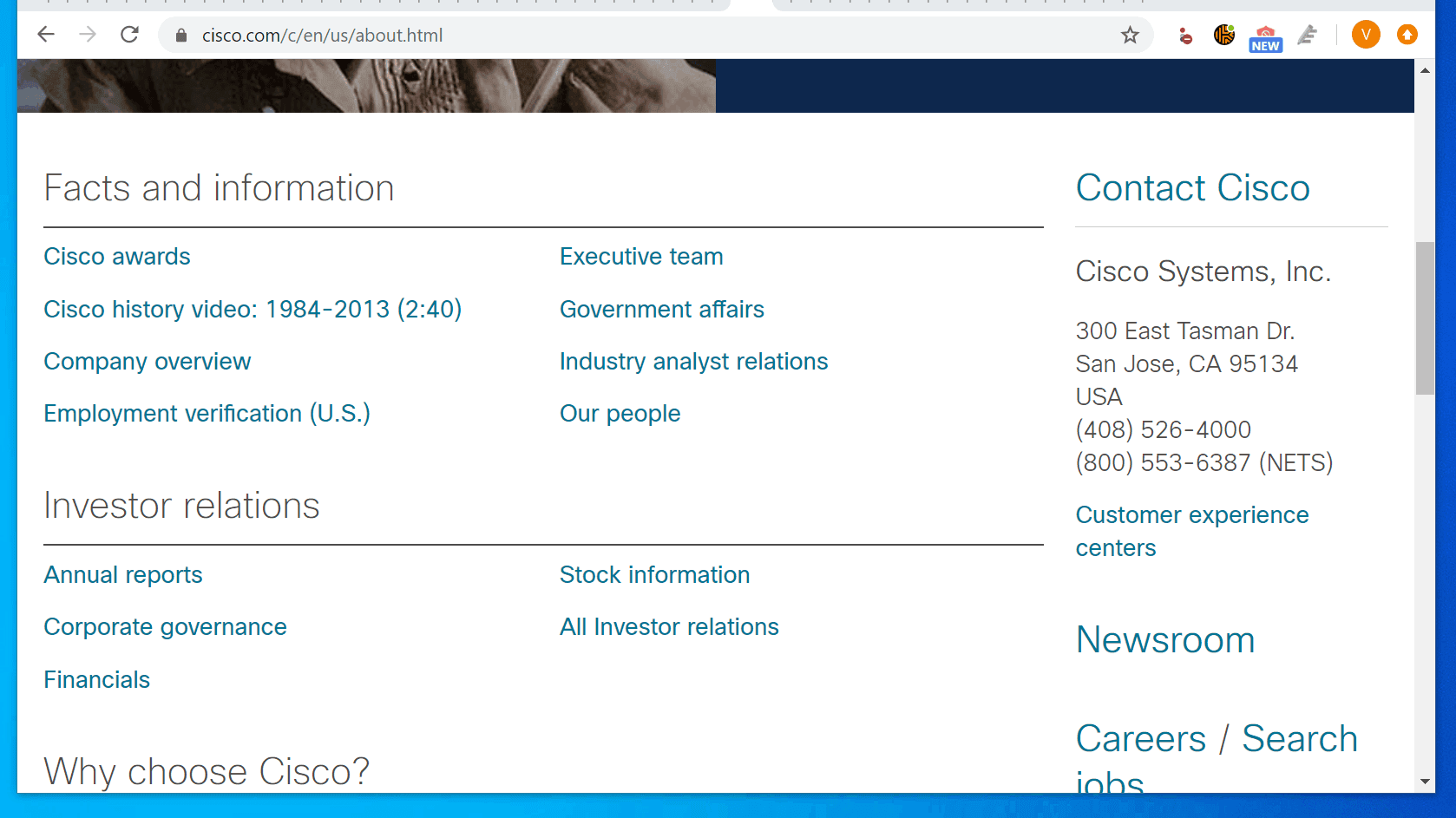Go to Annual reports
Viewport: 1456px width, 818px height.
123,575
